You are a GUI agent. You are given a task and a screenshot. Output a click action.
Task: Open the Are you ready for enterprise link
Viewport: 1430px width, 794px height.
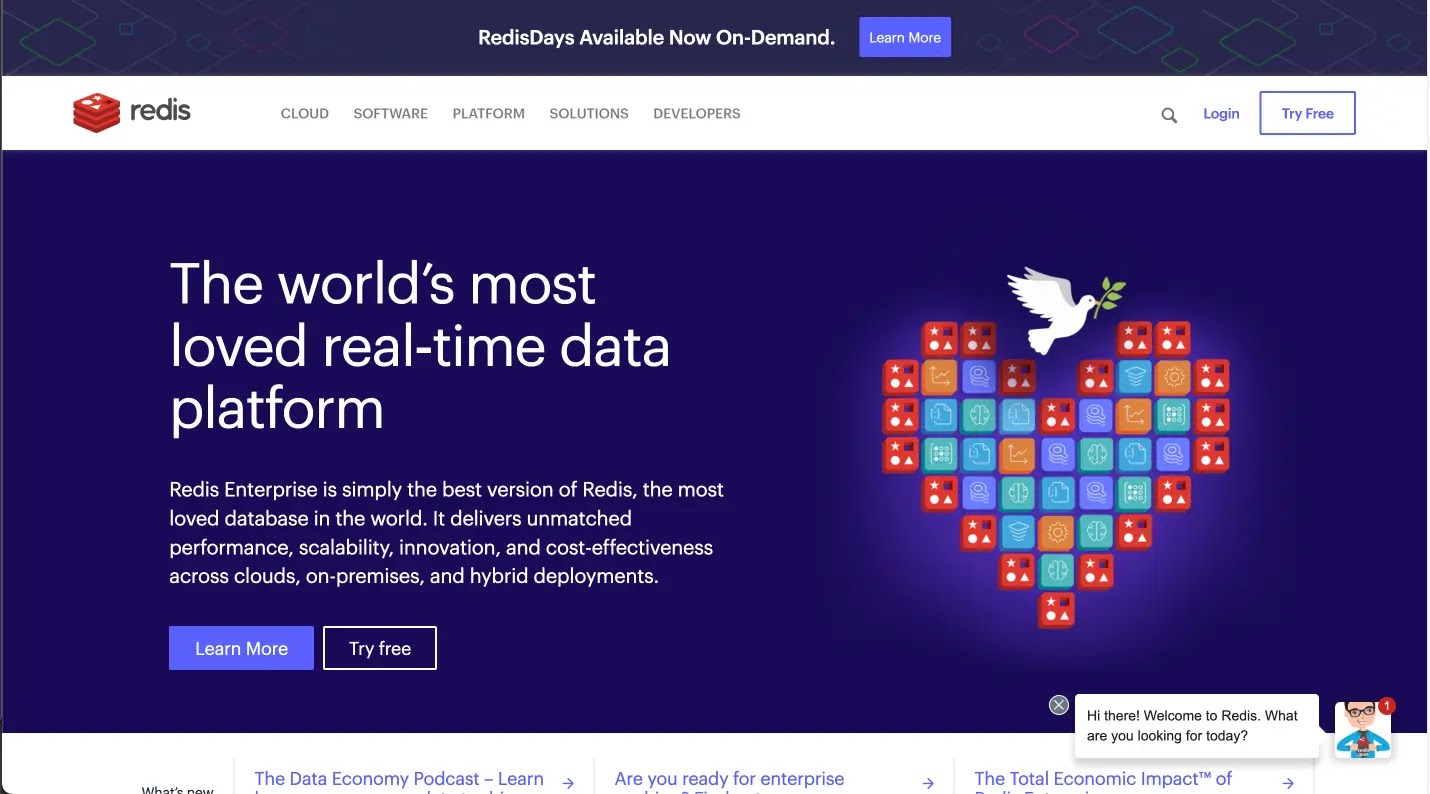730,783
